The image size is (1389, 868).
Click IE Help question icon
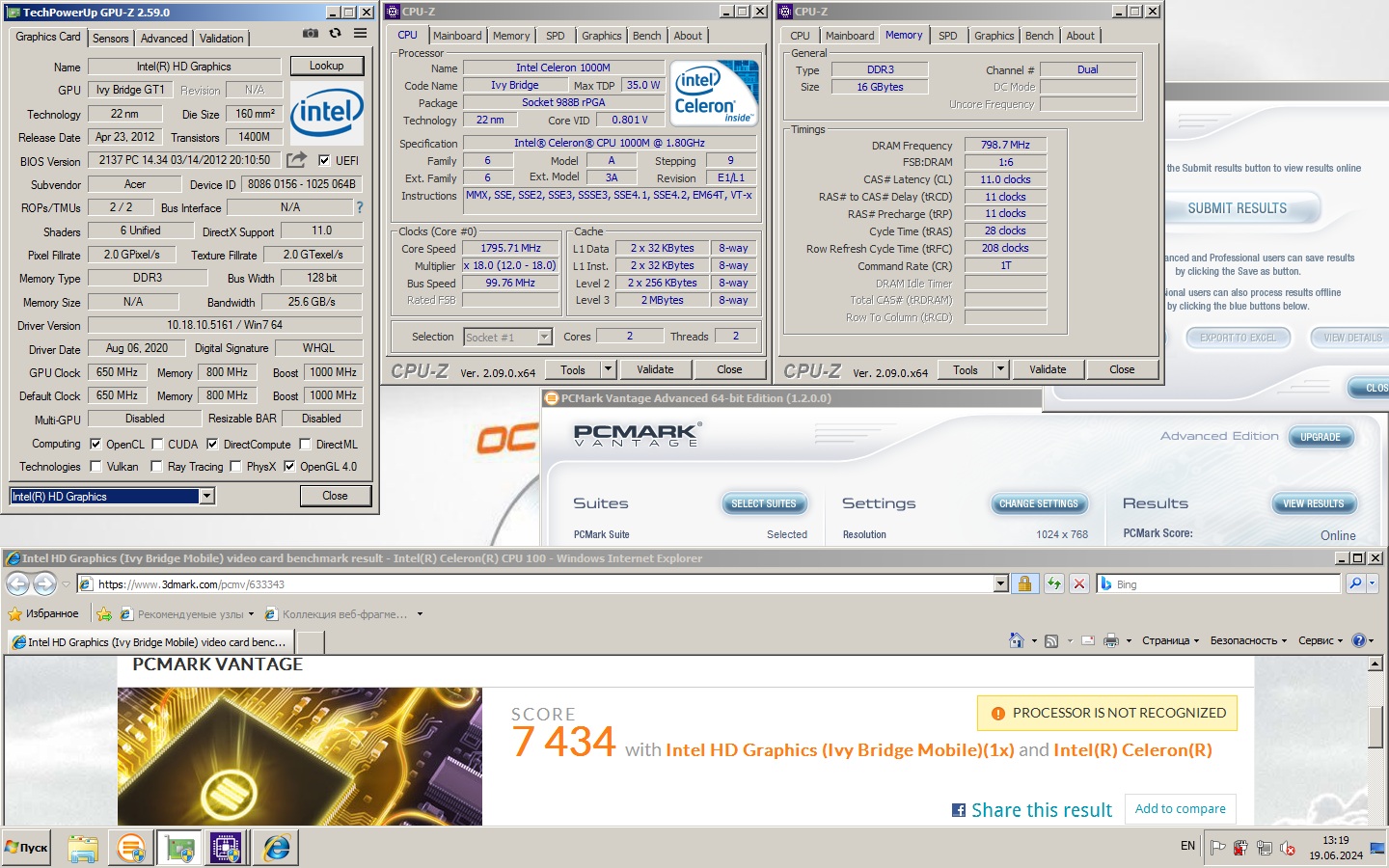(x=1359, y=640)
